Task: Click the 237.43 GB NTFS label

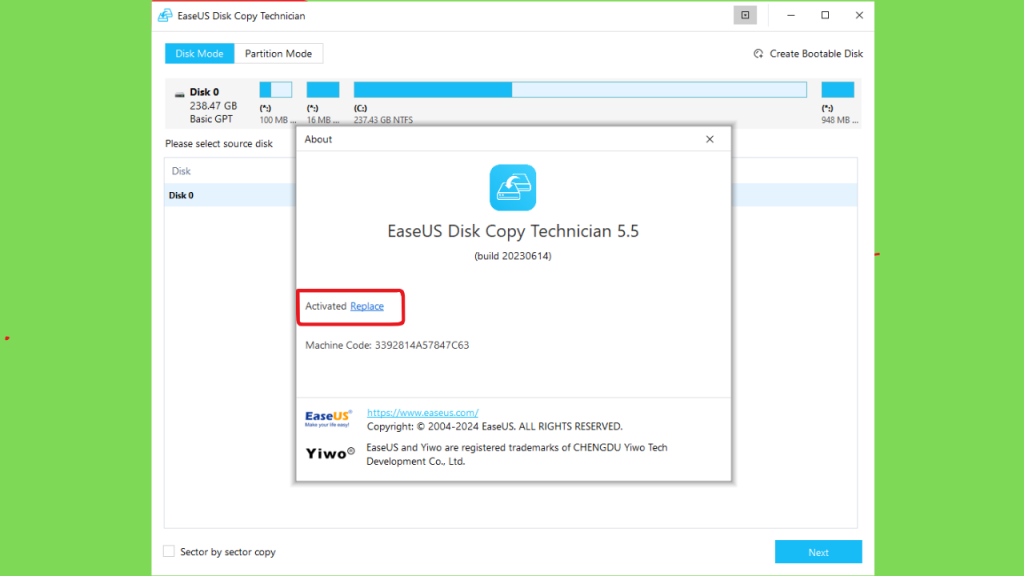Action: pyautogui.click(x=383, y=120)
